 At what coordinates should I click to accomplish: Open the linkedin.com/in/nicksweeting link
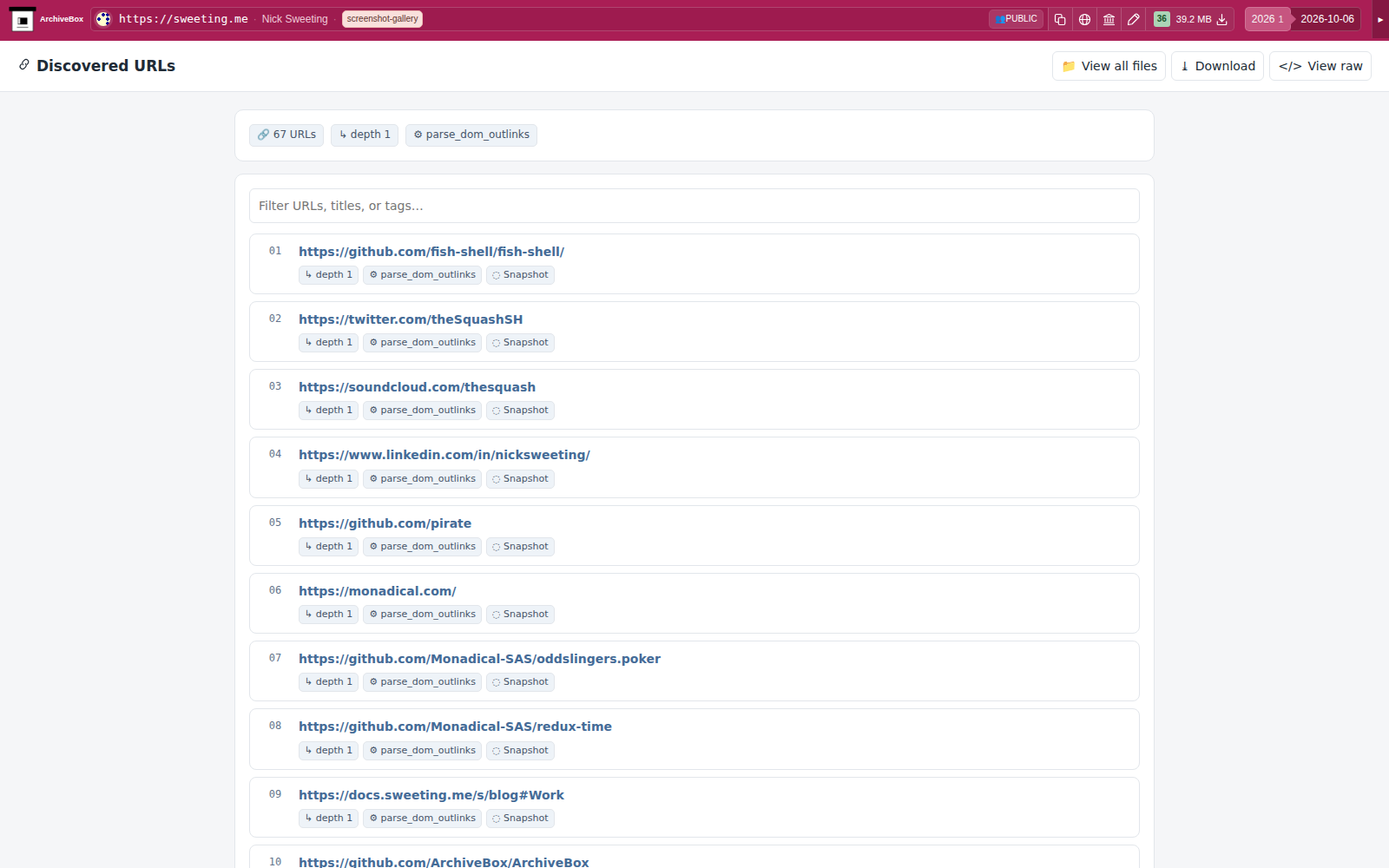click(x=444, y=455)
